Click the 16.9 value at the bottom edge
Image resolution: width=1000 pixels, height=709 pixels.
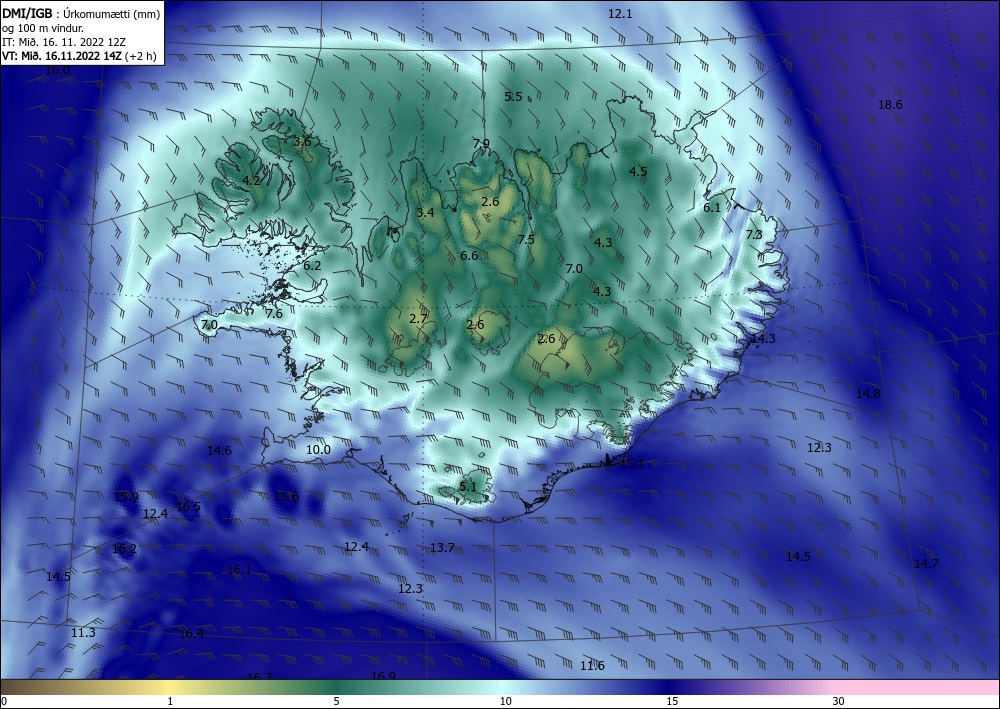[x=383, y=676]
